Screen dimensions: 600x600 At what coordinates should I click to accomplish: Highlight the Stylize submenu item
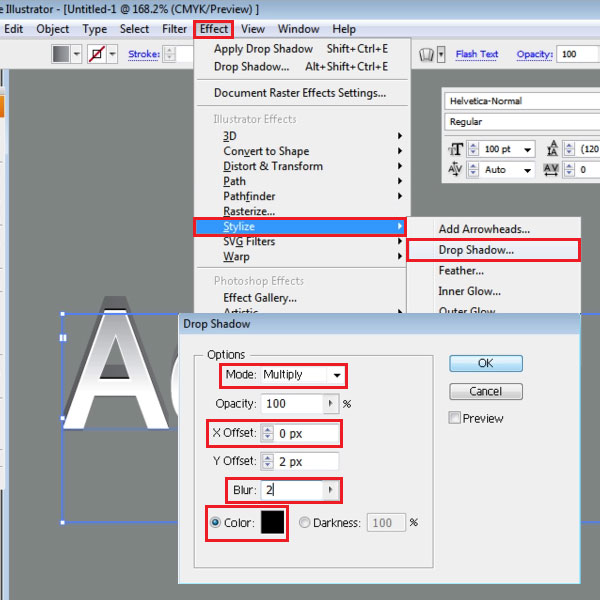point(300,227)
